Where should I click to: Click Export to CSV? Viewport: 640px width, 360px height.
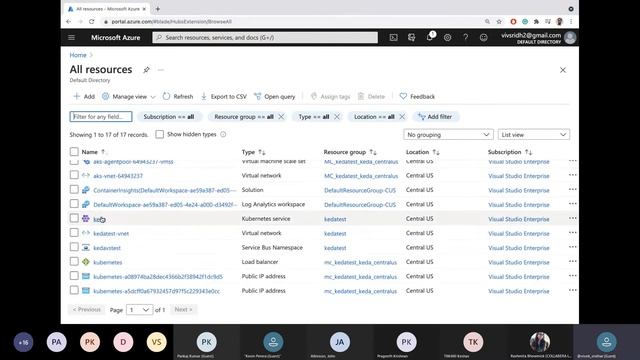tap(224, 97)
